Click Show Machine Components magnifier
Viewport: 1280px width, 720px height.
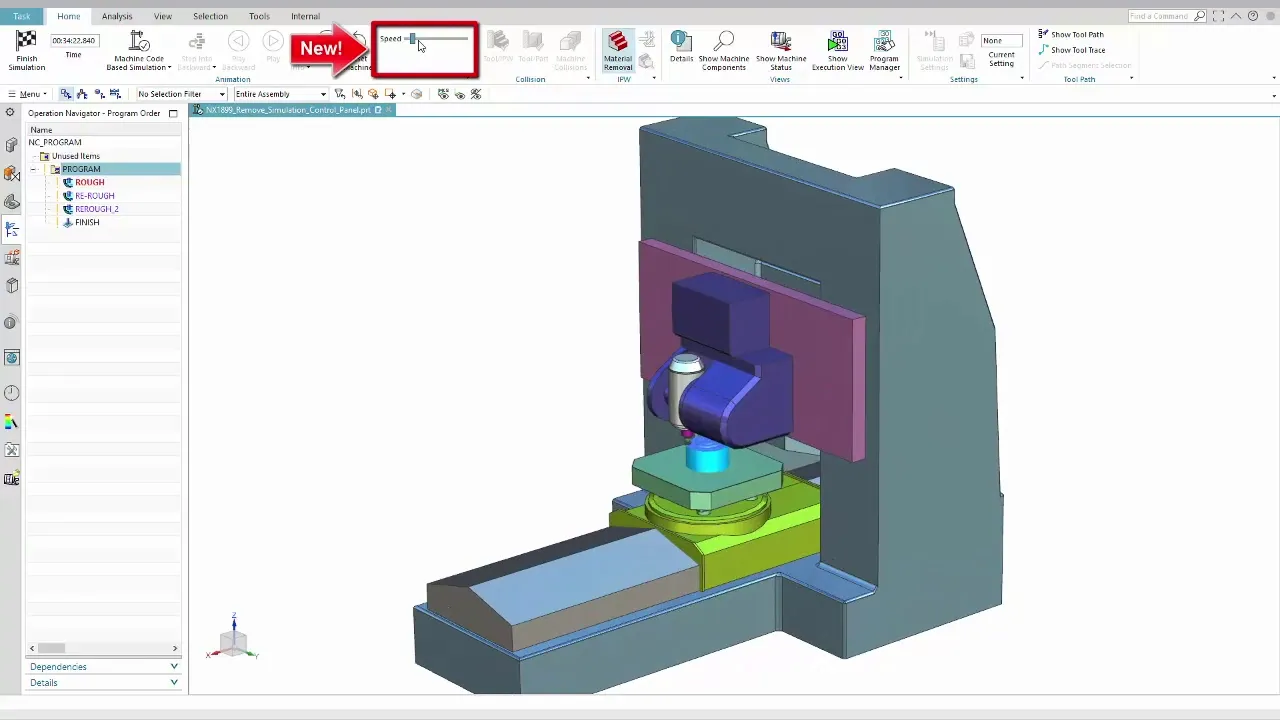coord(723,50)
